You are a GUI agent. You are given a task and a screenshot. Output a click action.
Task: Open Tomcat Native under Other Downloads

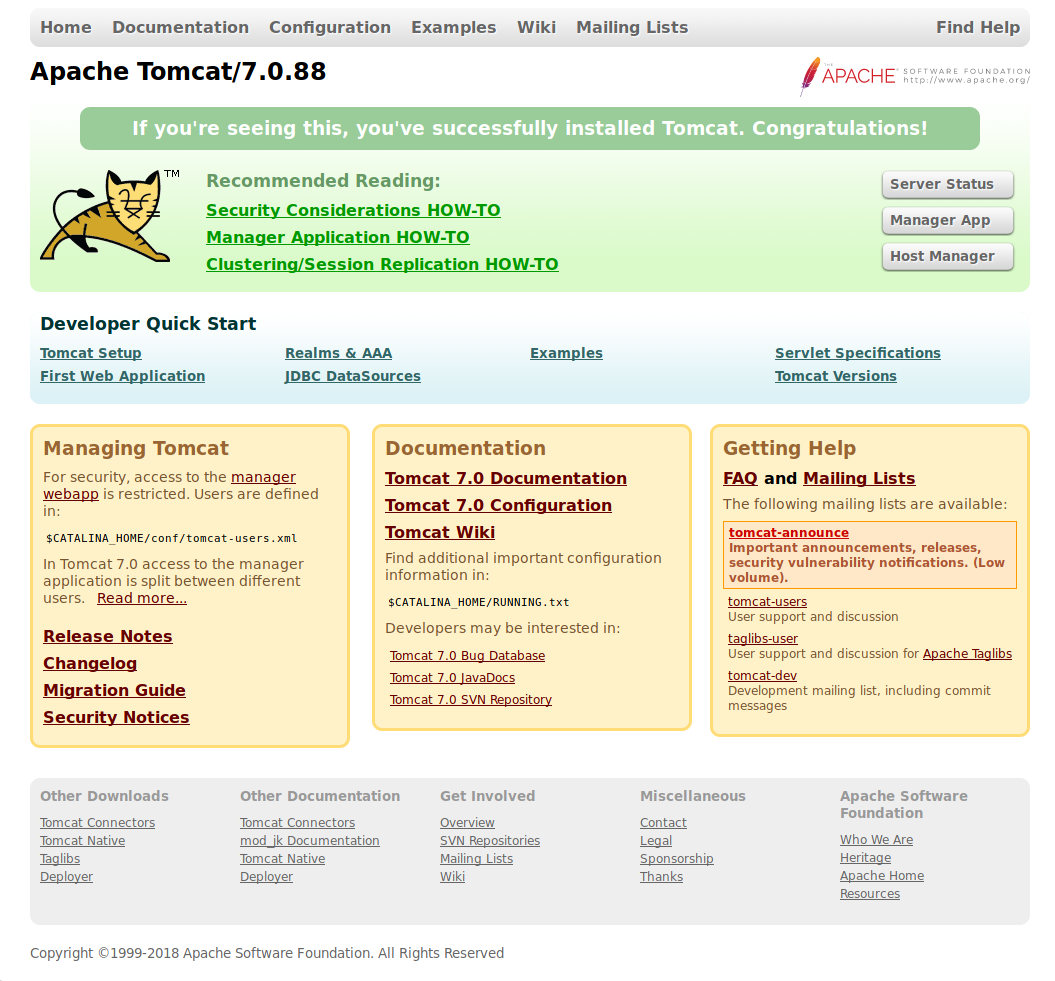pyautogui.click(x=83, y=841)
